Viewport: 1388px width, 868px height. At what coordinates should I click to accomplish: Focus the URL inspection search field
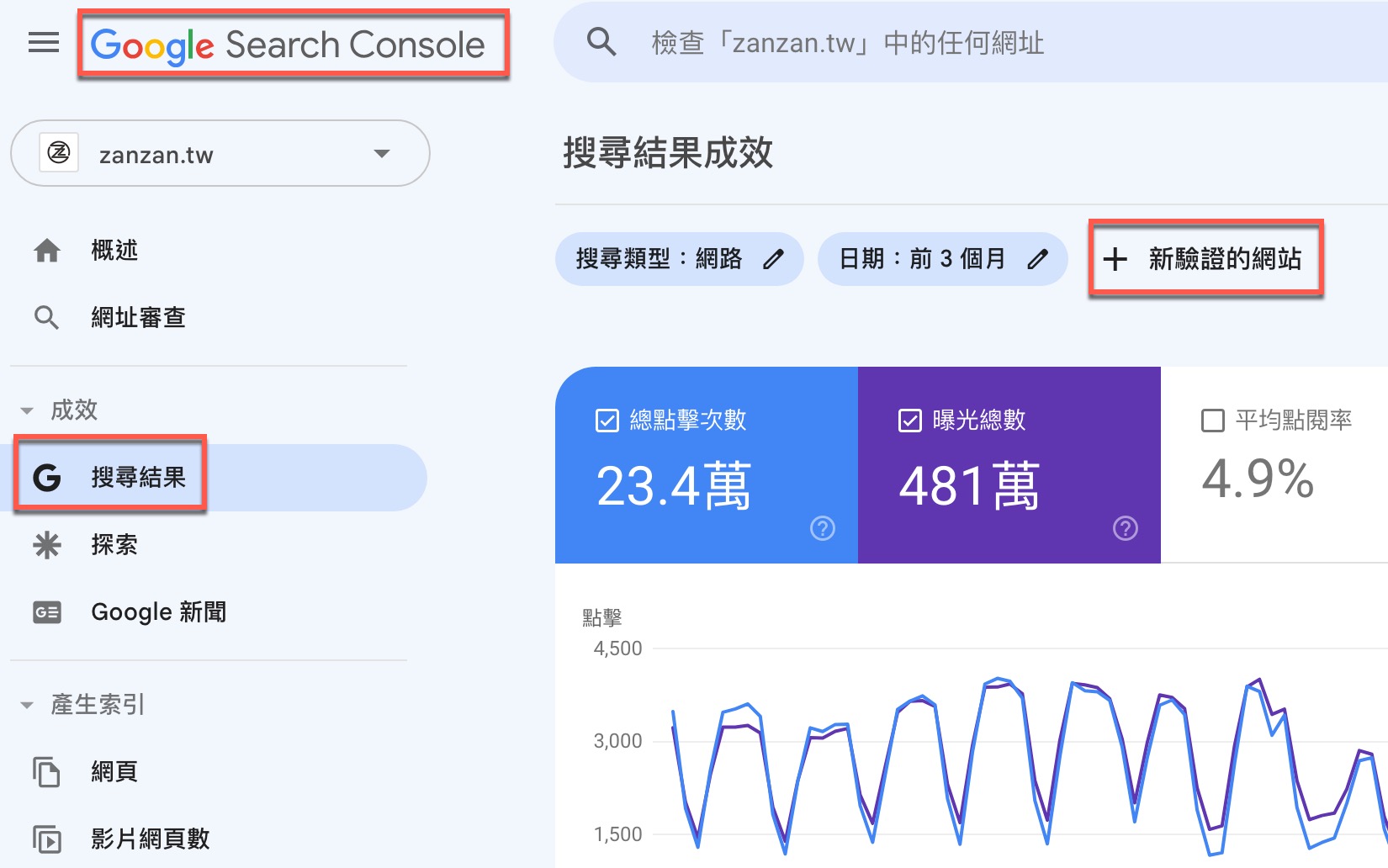pos(971,41)
